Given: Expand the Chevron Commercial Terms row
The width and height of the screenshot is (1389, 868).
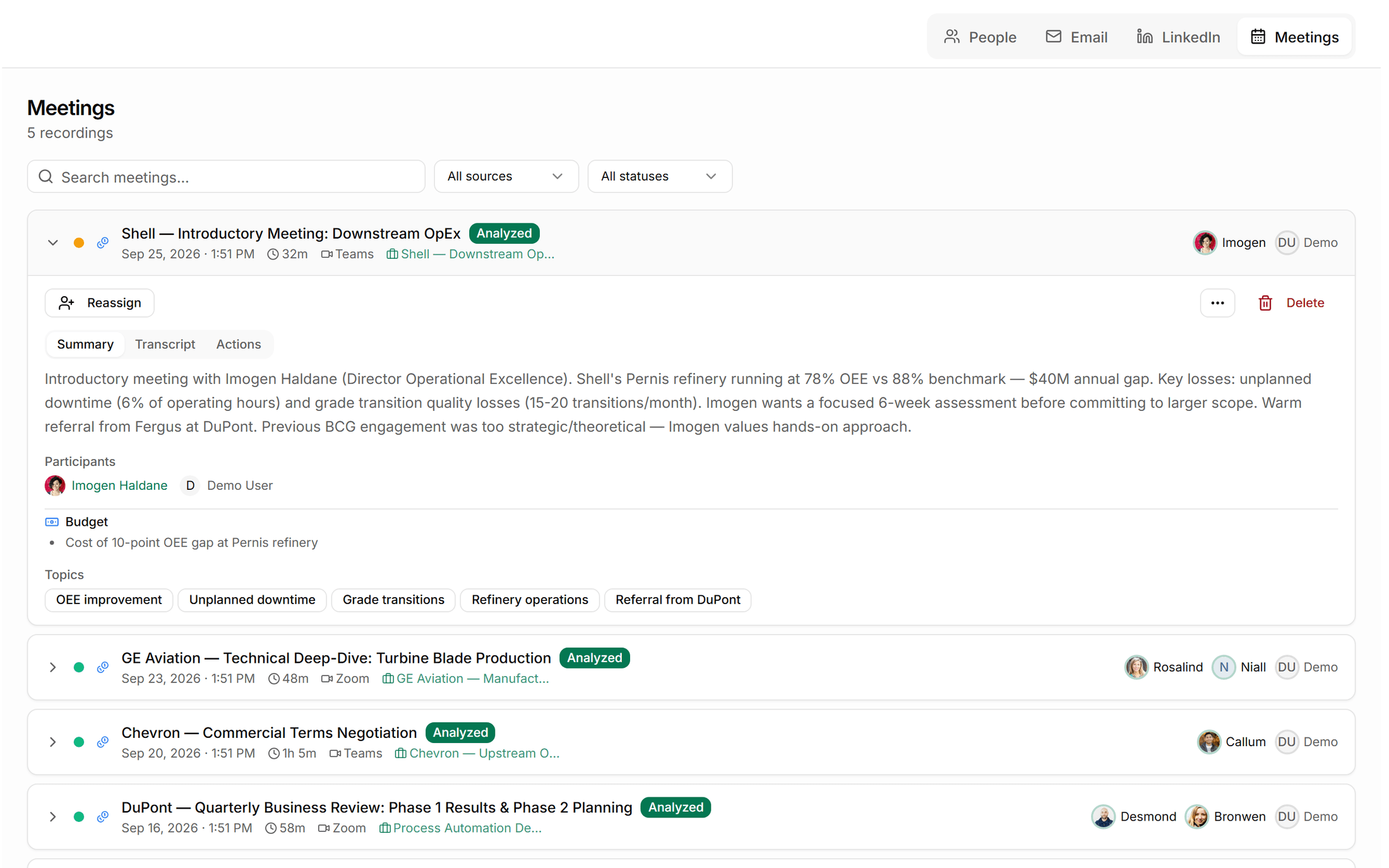Looking at the screenshot, I should click(x=53, y=742).
